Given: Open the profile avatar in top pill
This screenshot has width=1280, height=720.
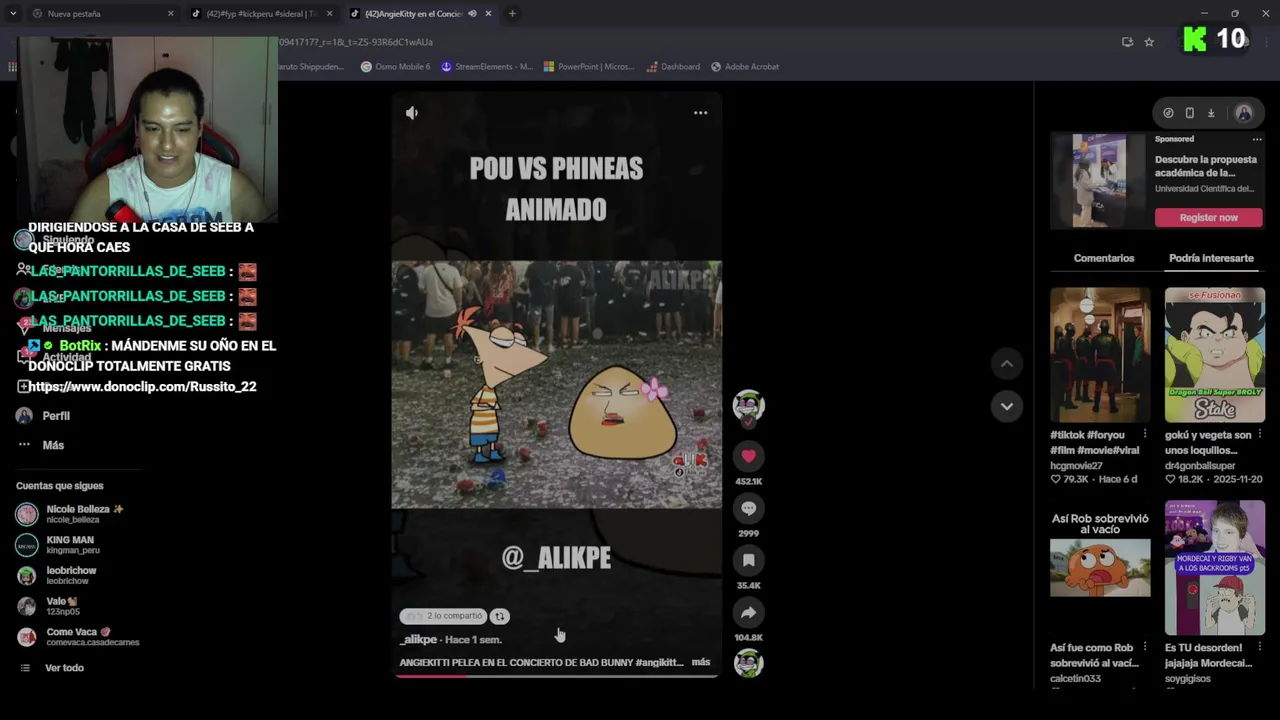Looking at the screenshot, I should pos(1244,113).
